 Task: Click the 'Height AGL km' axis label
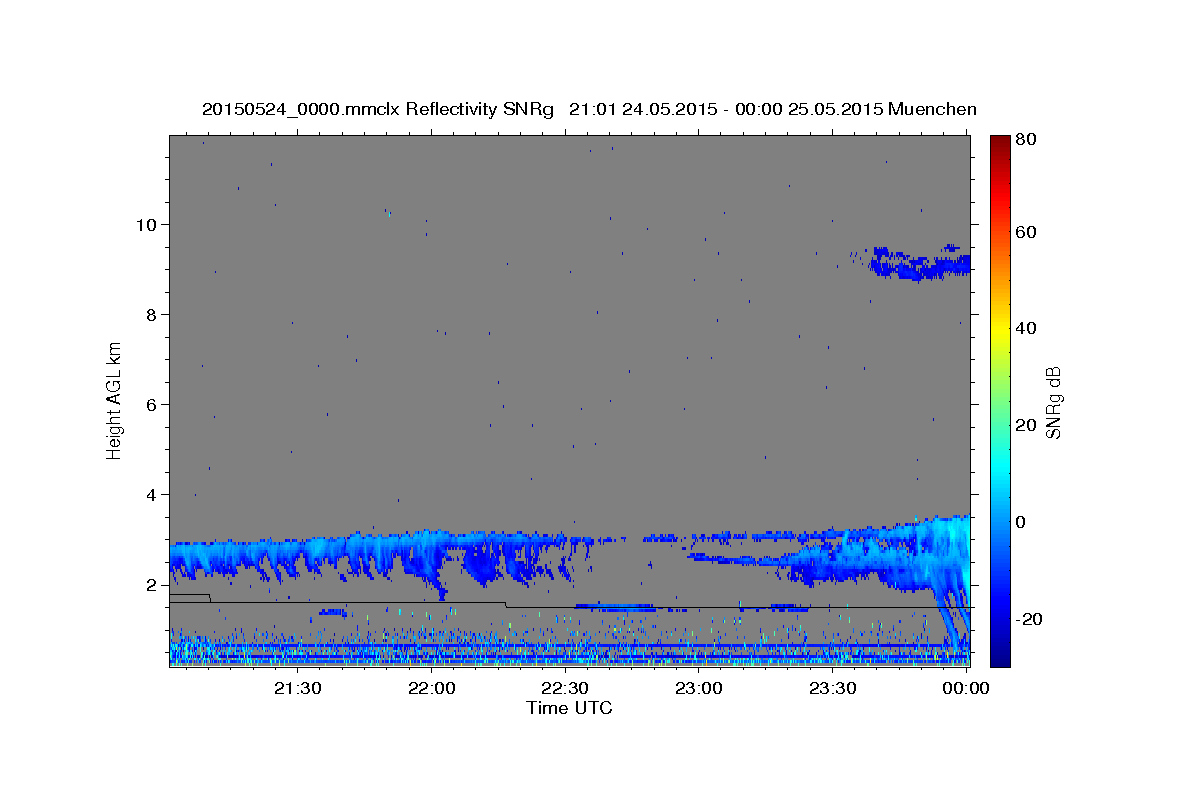click(x=115, y=400)
